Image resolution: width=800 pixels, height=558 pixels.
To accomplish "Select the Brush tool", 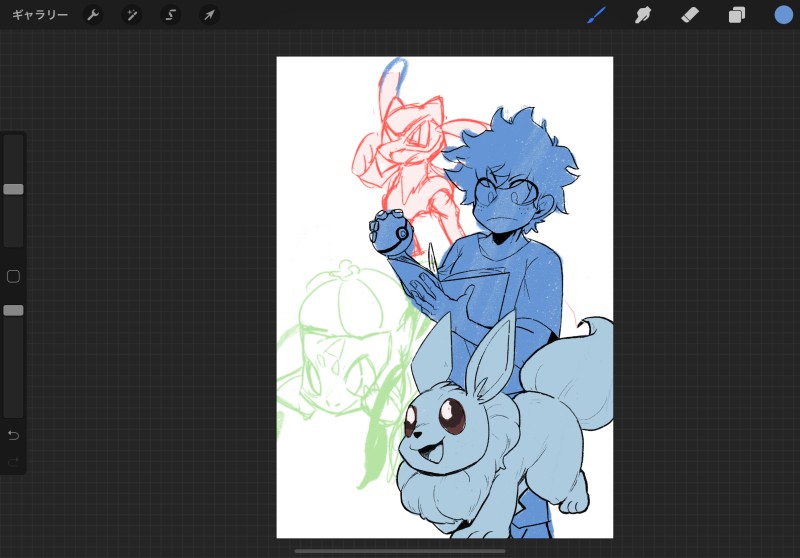I will (596, 15).
